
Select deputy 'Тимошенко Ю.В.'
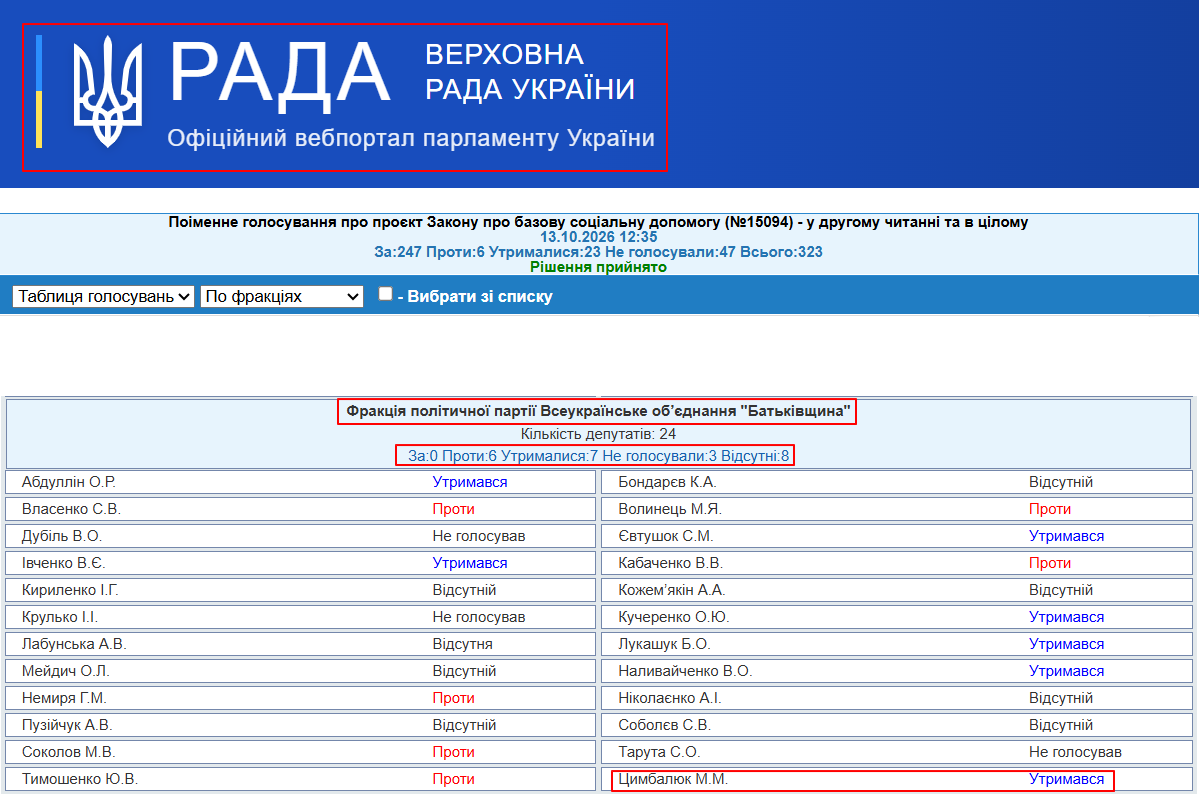pyautogui.click(x=80, y=779)
